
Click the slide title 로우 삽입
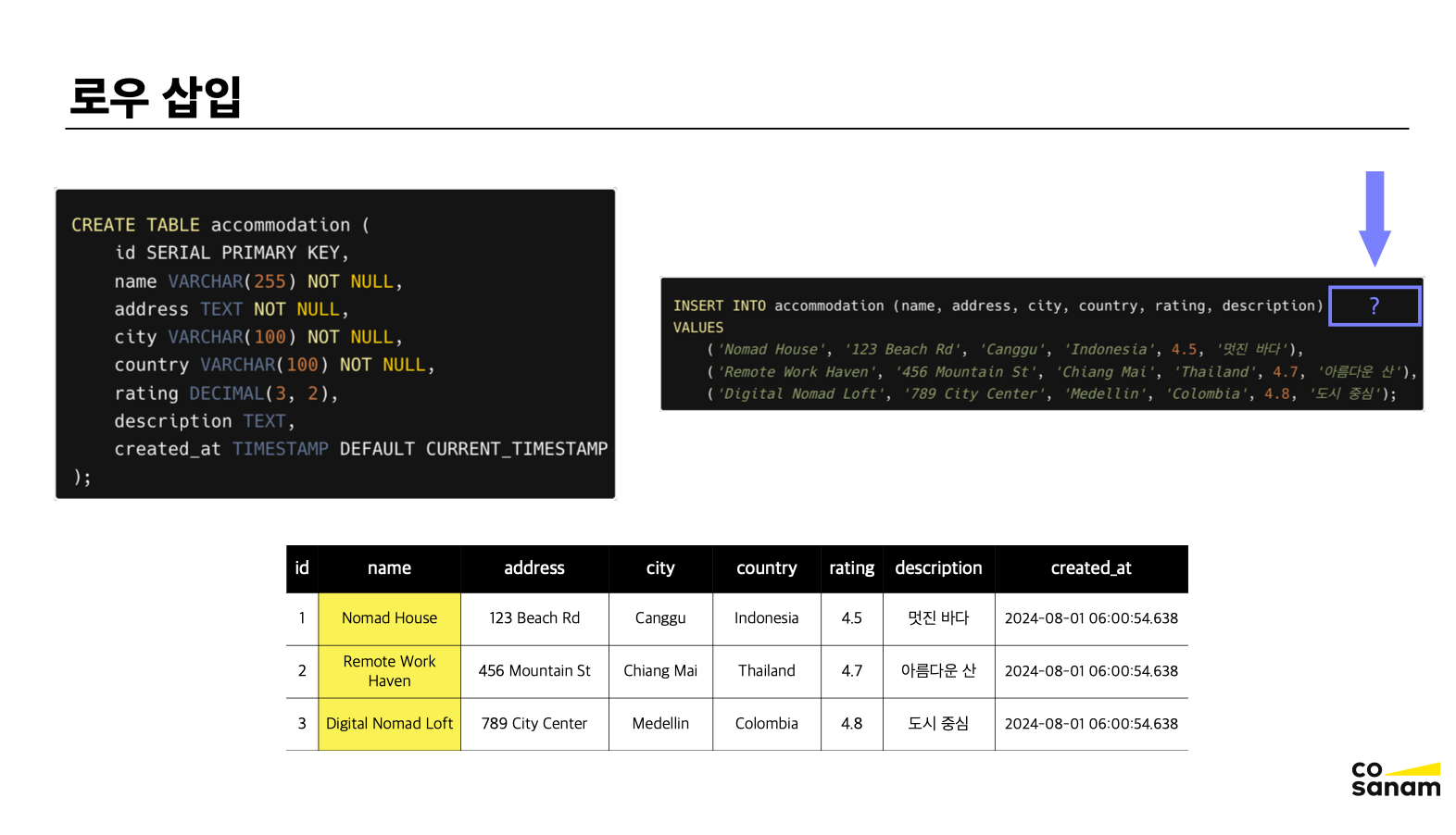[156, 97]
